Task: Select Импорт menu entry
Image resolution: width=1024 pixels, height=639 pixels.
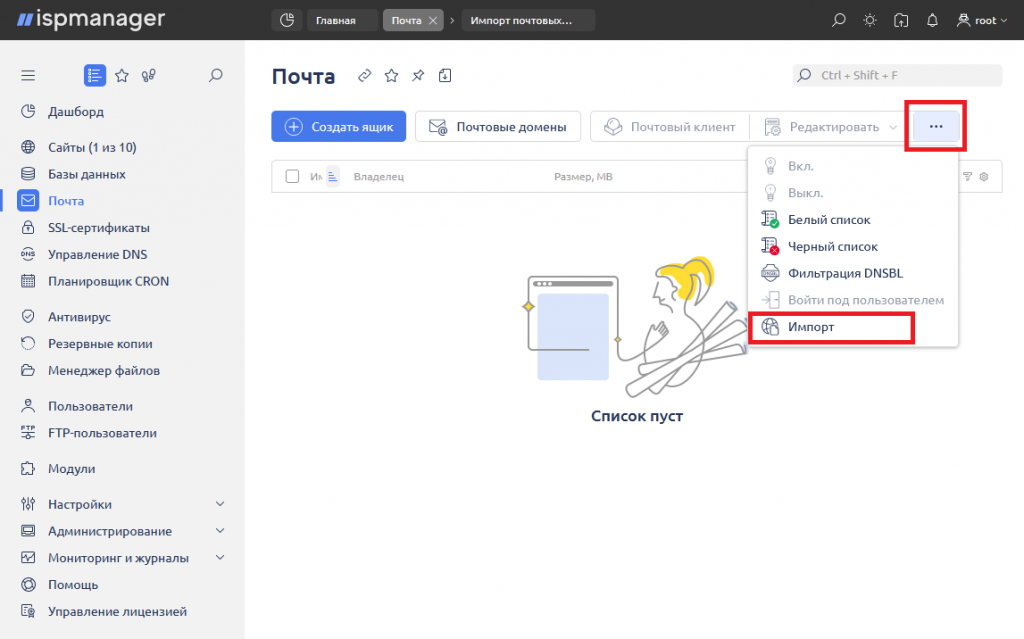Action: pyautogui.click(x=853, y=327)
